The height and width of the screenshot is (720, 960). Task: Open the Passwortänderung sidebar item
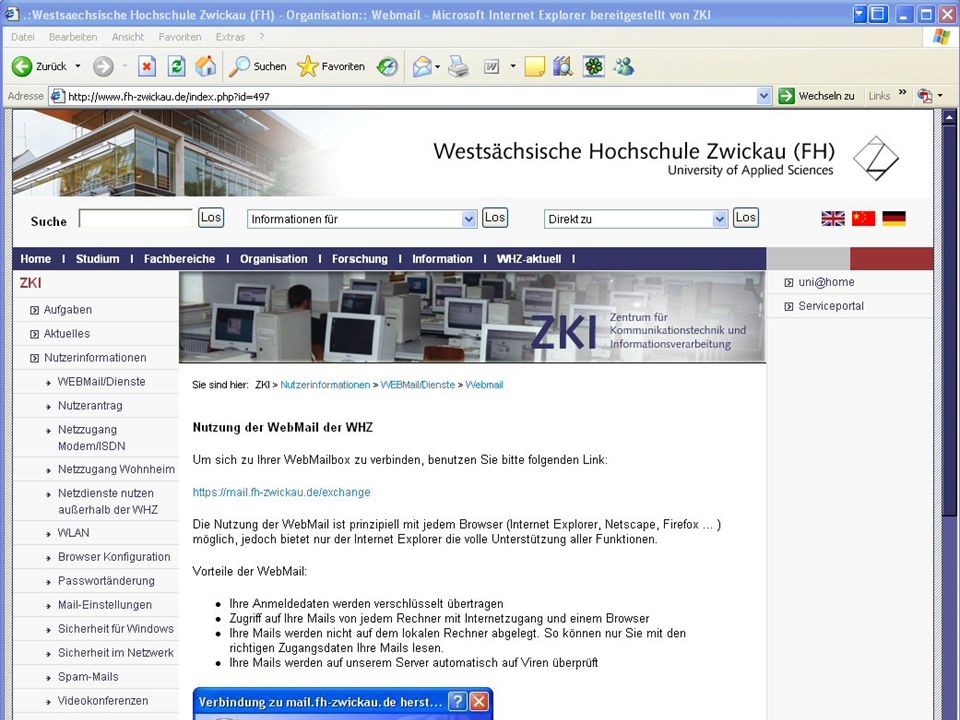[106, 581]
